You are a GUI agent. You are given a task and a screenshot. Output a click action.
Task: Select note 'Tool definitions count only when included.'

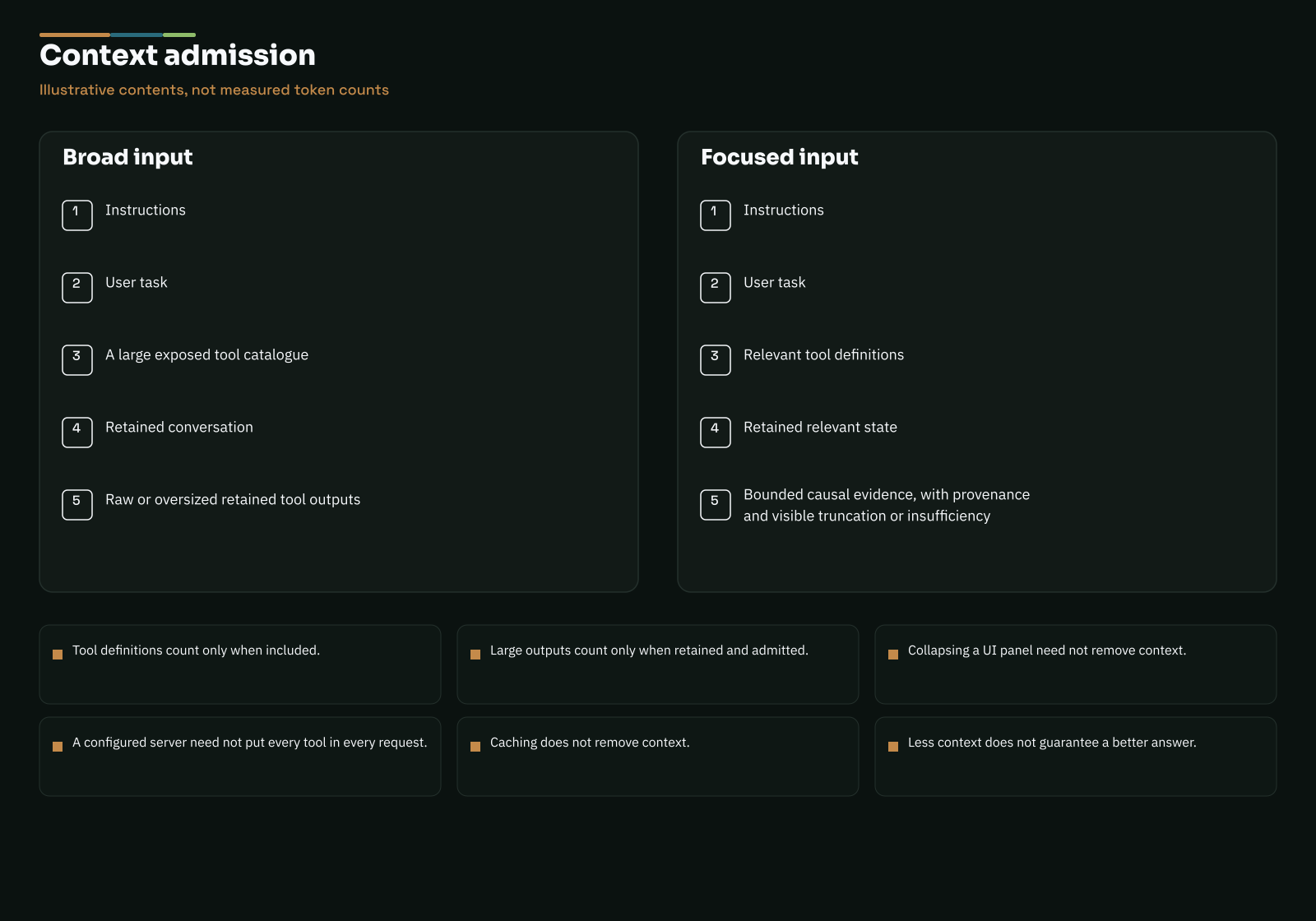point(196,650)
